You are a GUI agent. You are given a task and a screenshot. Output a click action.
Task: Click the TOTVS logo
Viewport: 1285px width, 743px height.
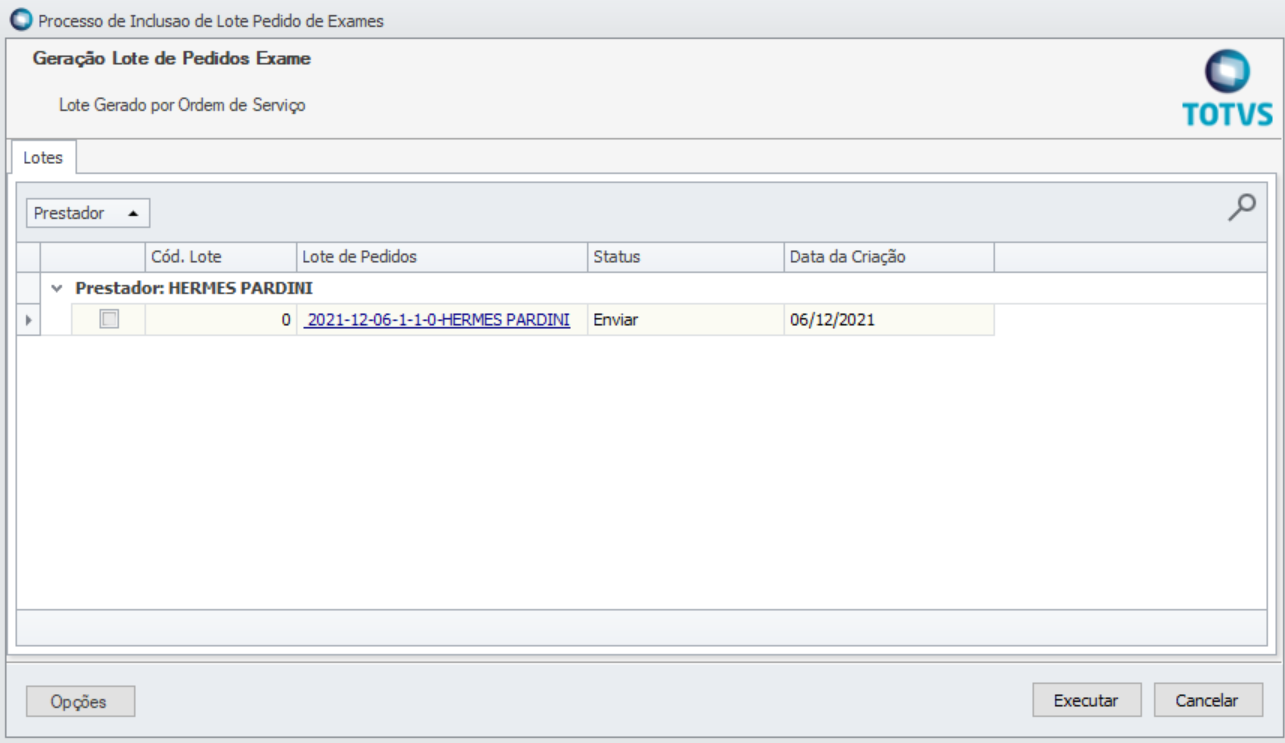(1227, 88)
